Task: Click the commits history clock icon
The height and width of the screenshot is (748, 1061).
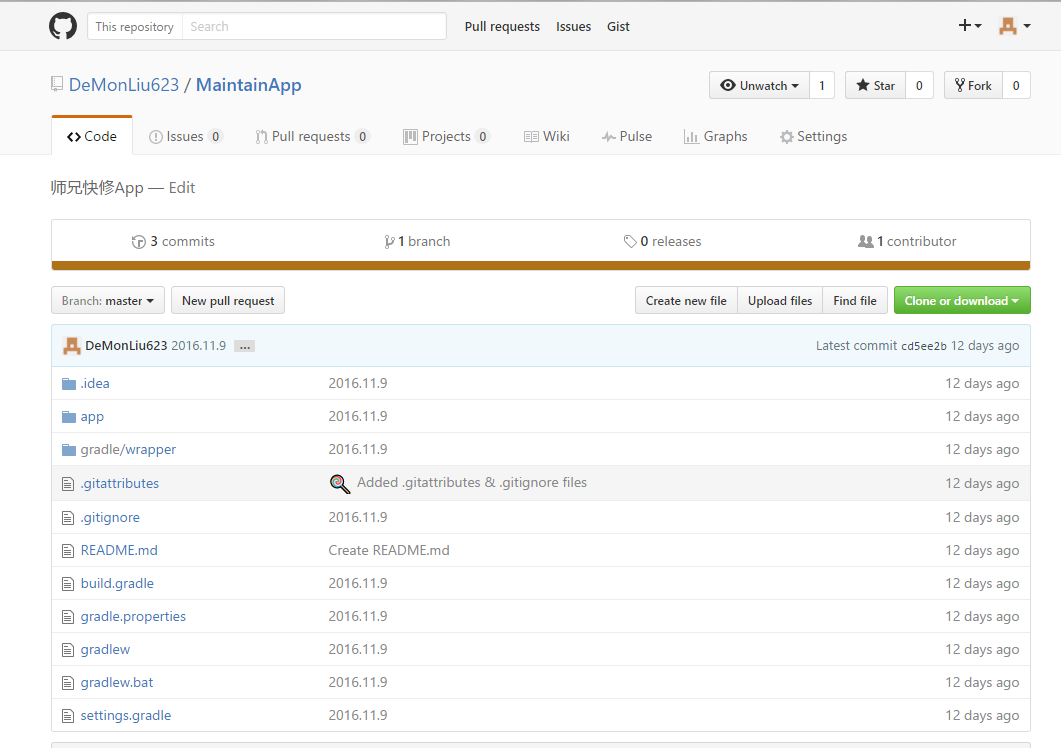Action: [x=139, y=242]
